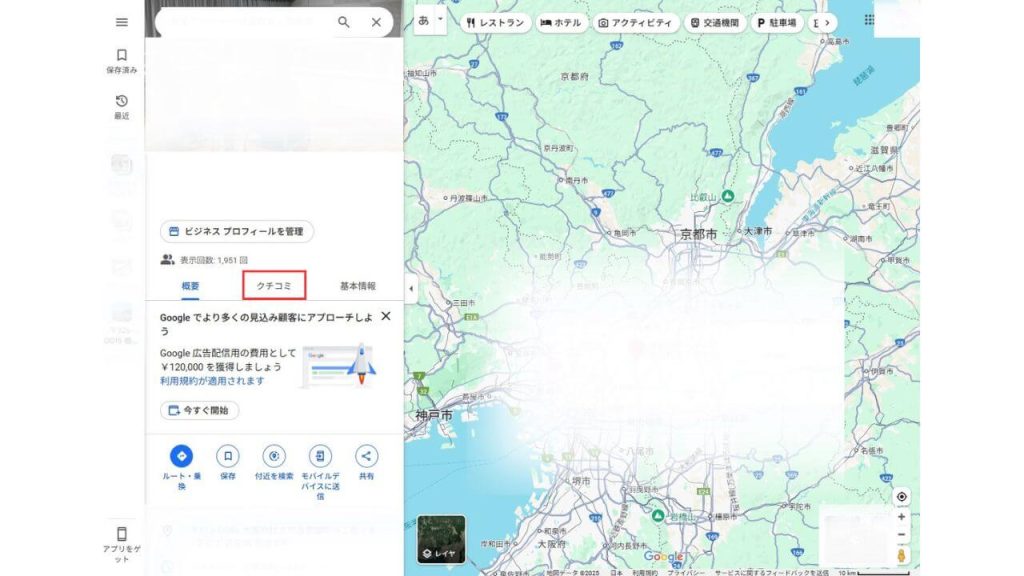The image size is (1024, 576).
Task: Show more category chips arrow
Action: (x=827, y=22)
